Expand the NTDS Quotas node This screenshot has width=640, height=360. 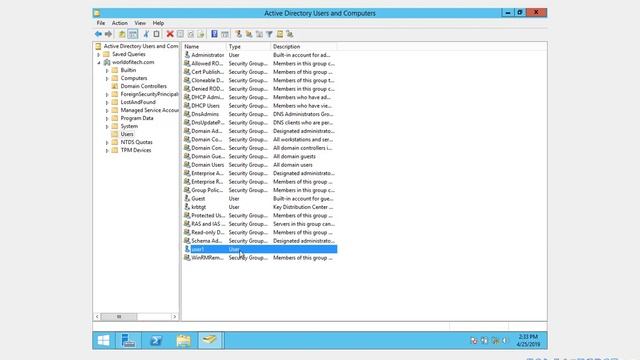(107, 142)
